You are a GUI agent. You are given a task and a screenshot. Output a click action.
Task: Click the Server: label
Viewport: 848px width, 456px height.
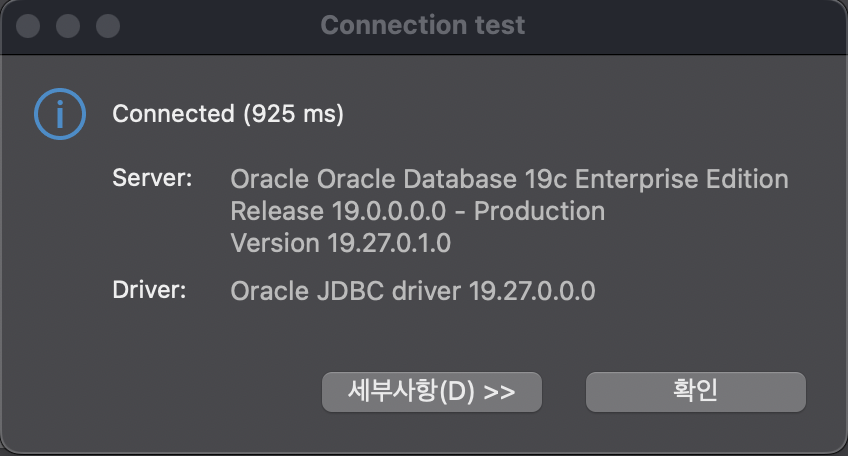[152, 178]
